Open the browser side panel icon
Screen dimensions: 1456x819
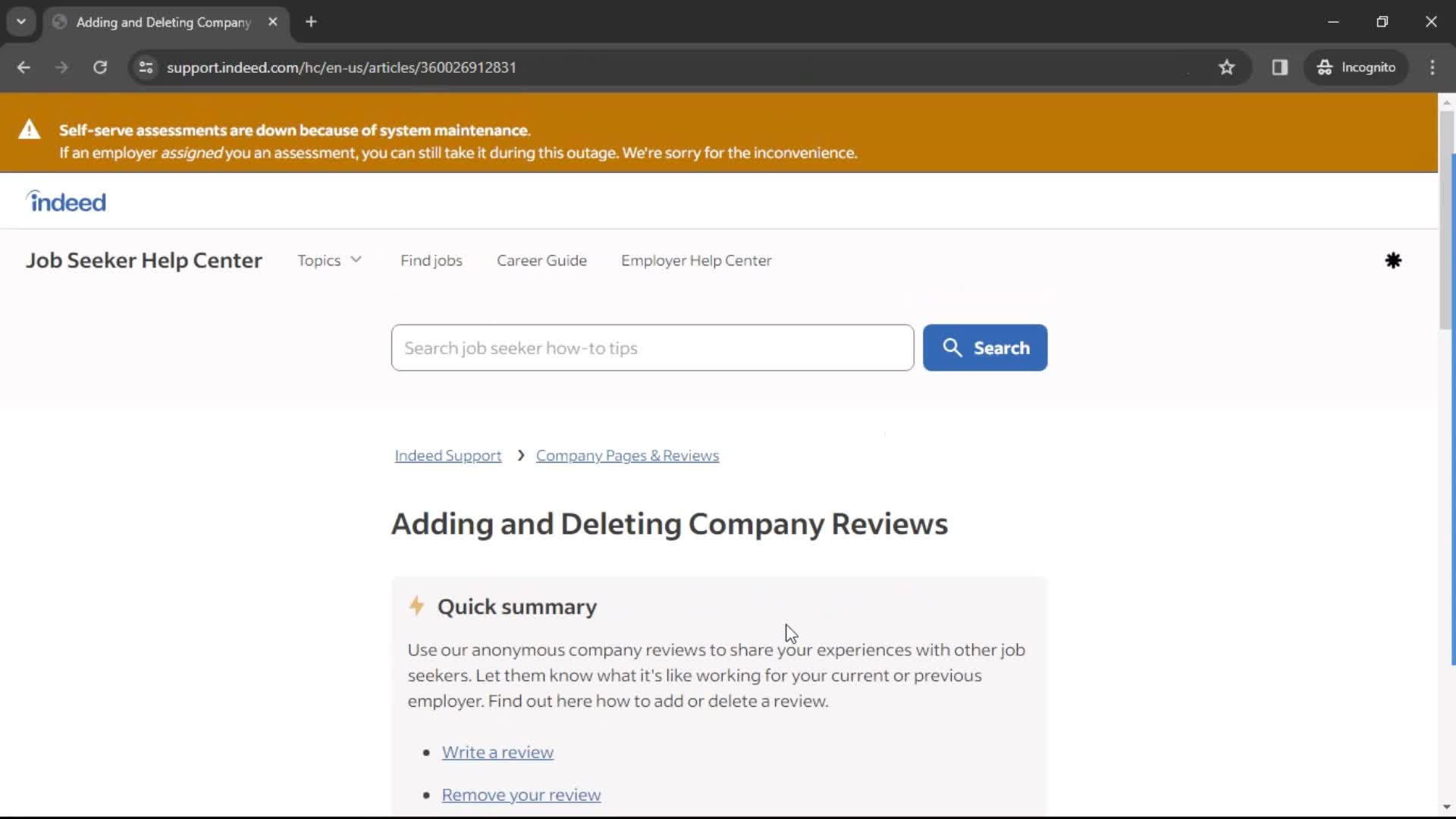pyautogui.click(x=1280, y=67)
